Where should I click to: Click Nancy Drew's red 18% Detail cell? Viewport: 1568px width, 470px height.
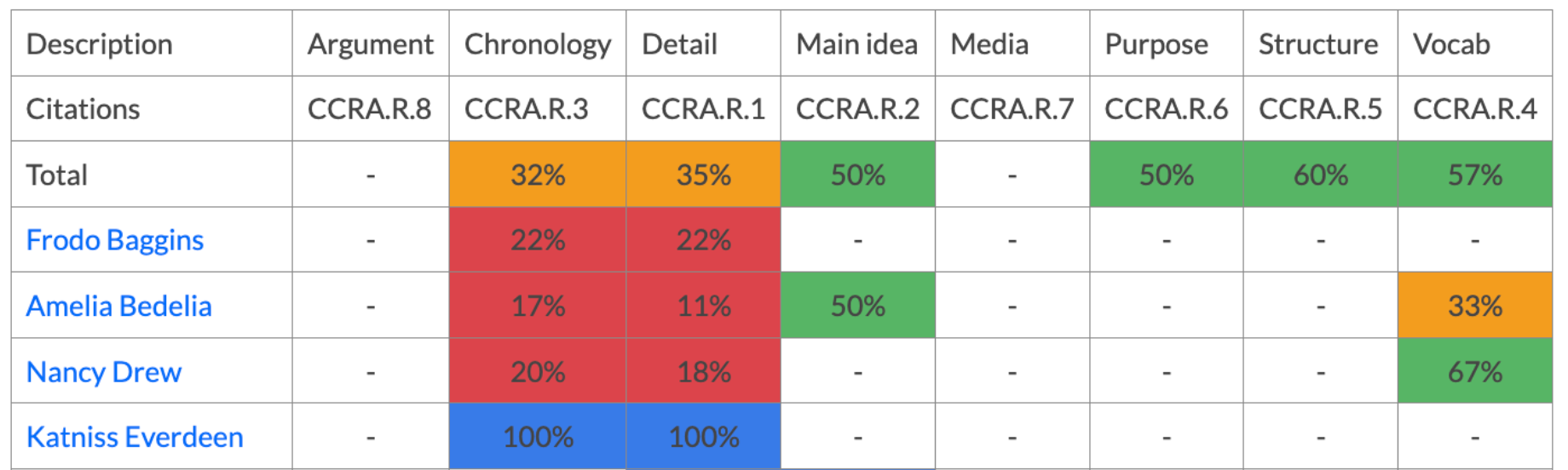703,372
